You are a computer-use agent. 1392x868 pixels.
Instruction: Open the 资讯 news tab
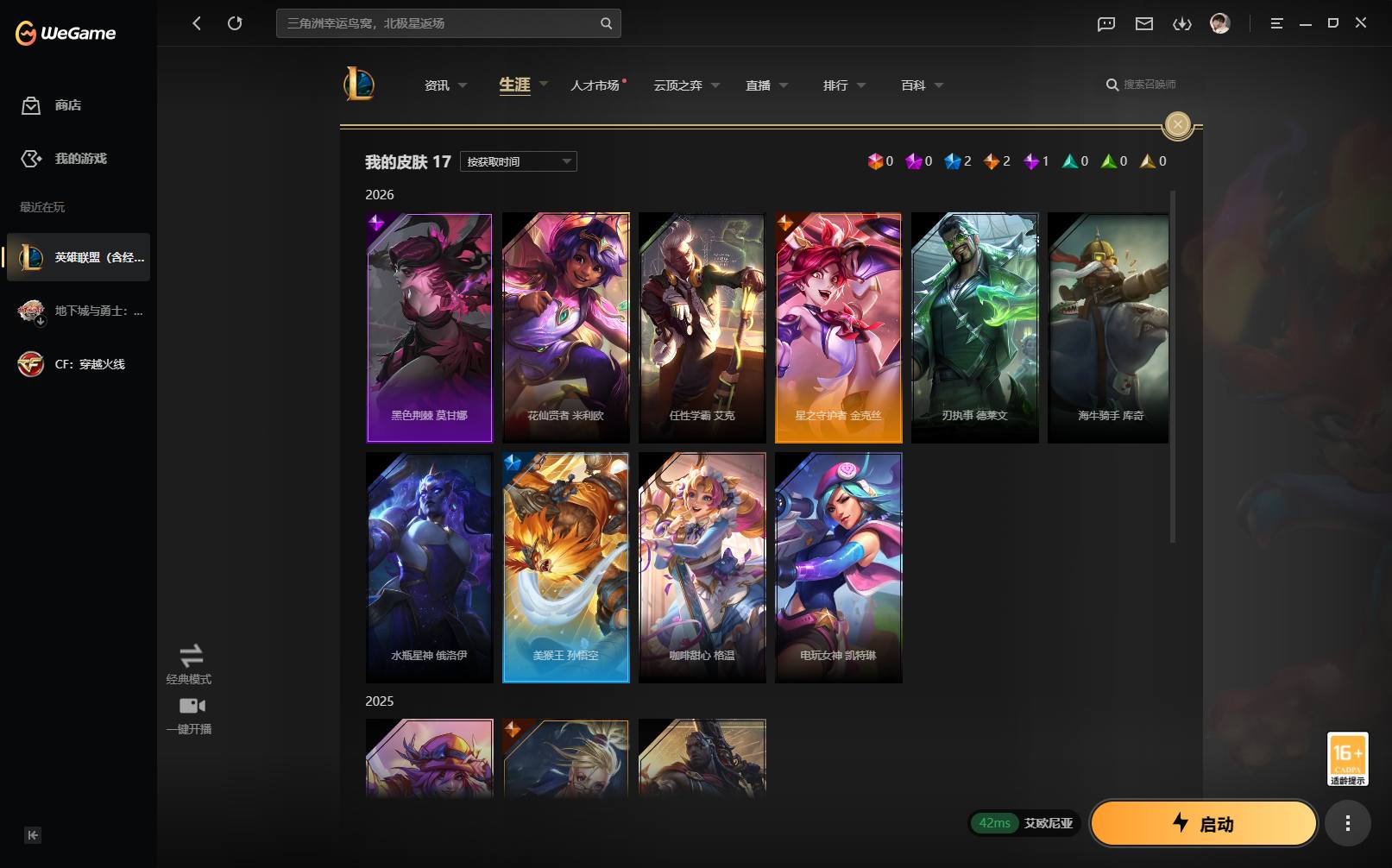[x=437, y=85]
